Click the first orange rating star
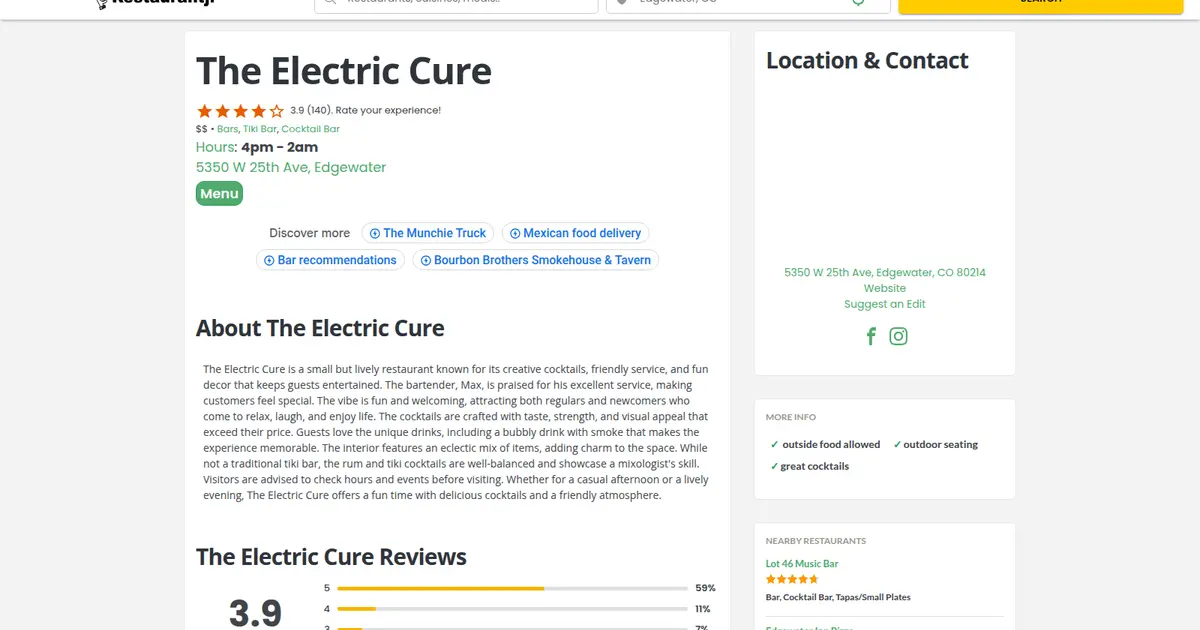Image resolution: width=1200 pixels, height=630 pixels. [x=205, y=111]
